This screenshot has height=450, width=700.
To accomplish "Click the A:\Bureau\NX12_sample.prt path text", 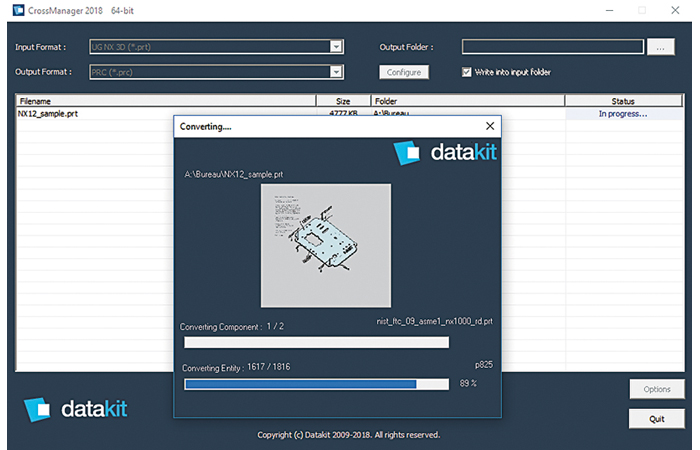I will [x=233, y=175].
